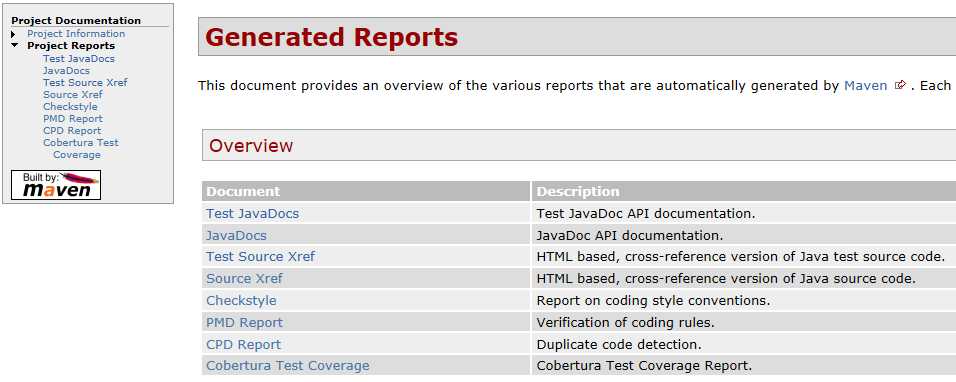Open CPD Report in sidebar
Viewport: 956px width, 382px height.
click(72, 130)
